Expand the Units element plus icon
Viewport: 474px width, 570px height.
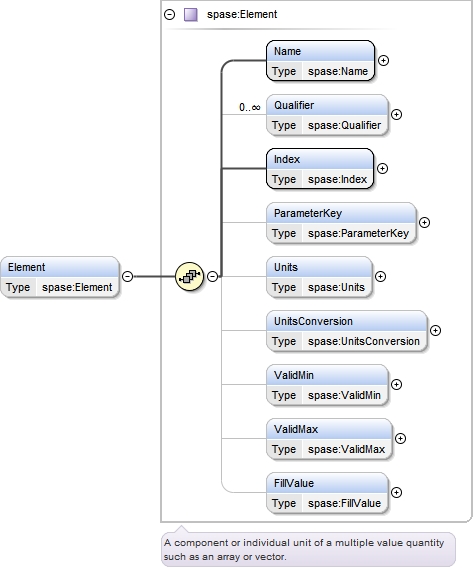pyautogui.click(x=380, y=276)
